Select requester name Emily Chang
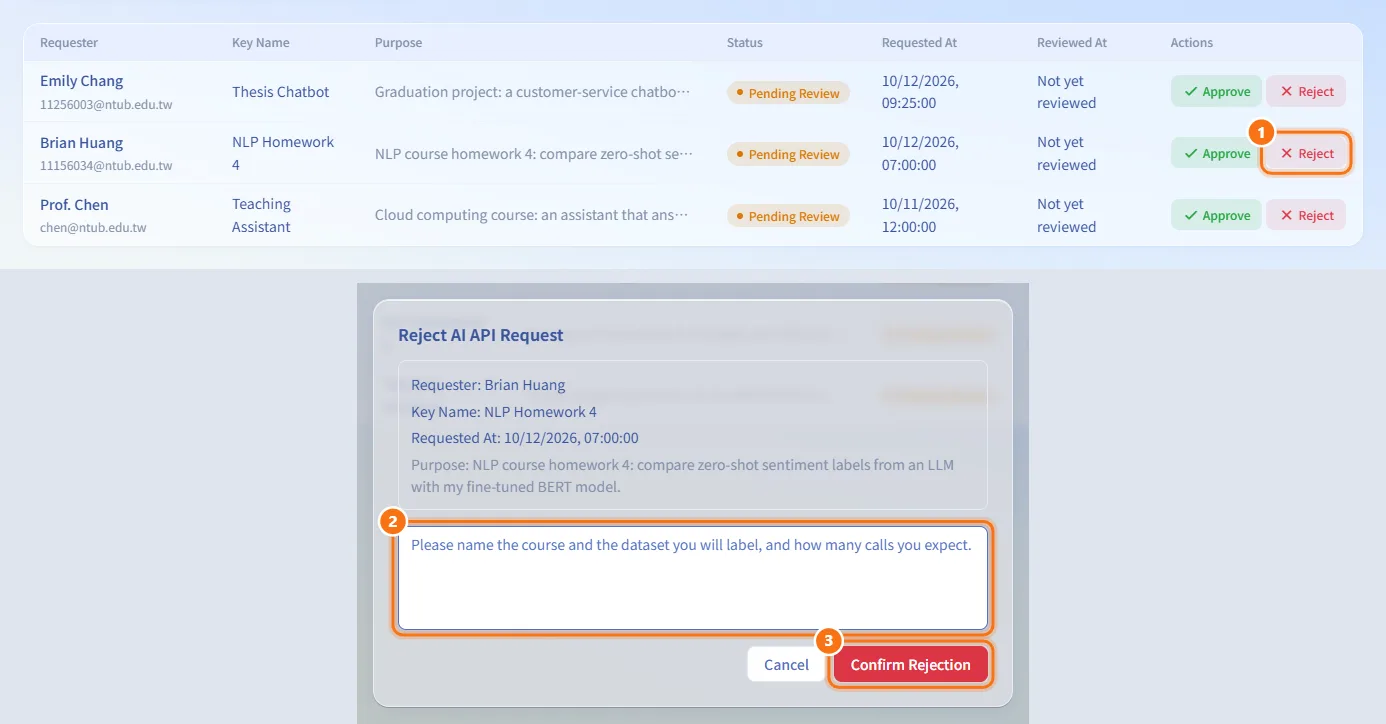This screenshot has width=1386, height=724. 82,81
